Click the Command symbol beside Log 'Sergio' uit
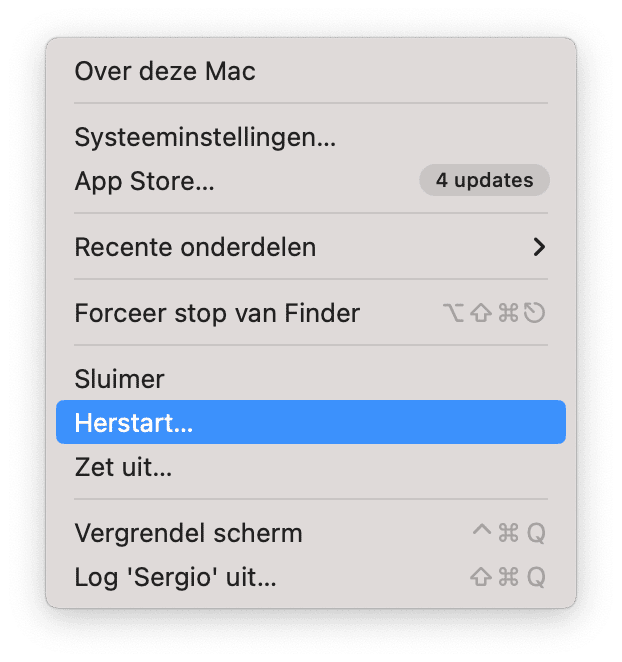This screenshot has height=662, width=622. pos(508,577)
